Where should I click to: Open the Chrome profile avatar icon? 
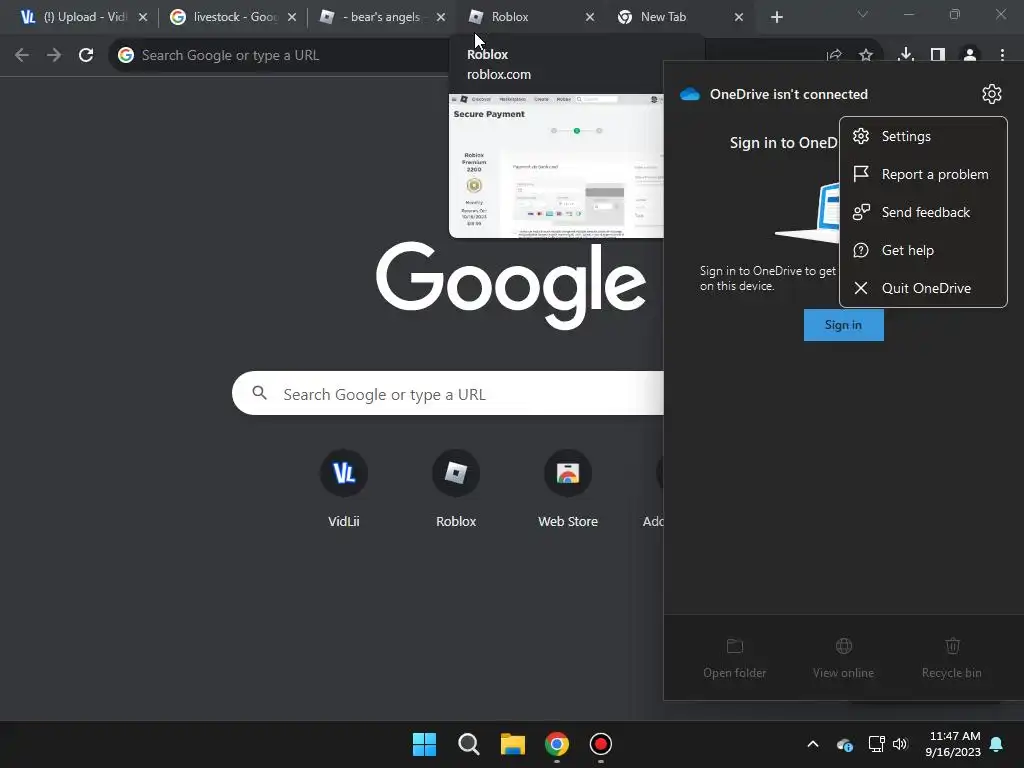click(x=970, y=55)
